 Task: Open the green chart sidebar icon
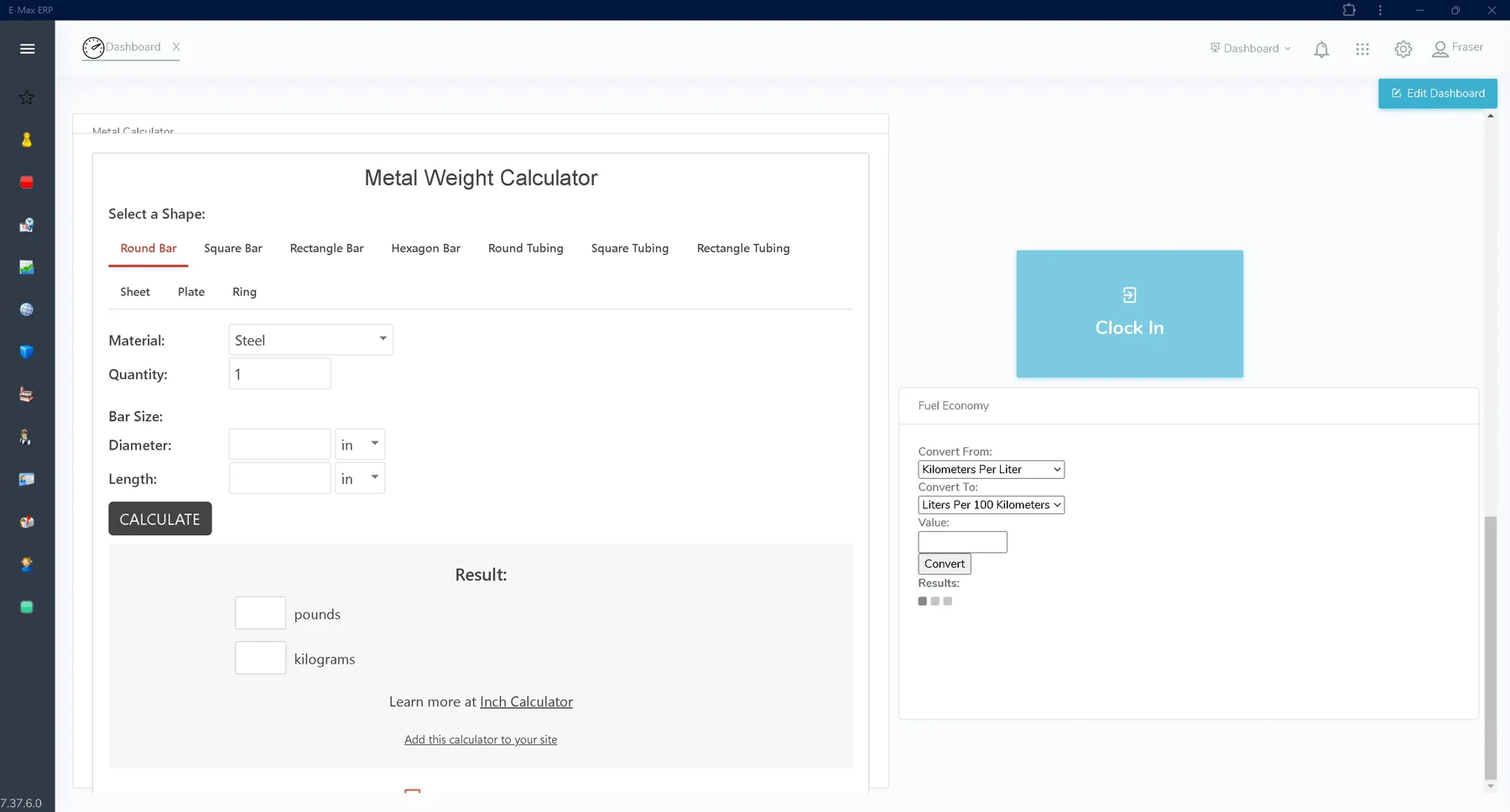tap(27, 267)
